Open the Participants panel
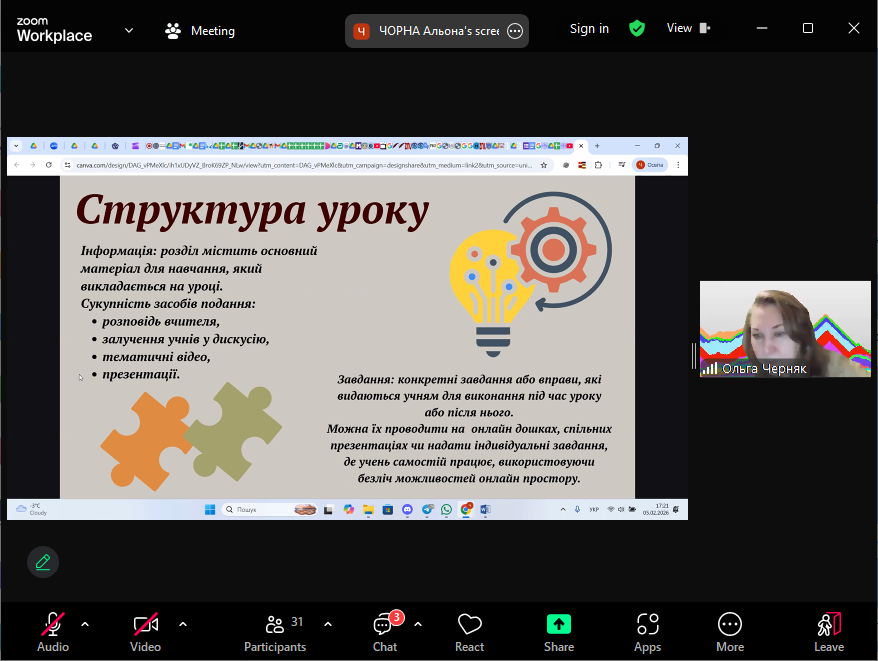878x661 pixels. [275, 632]
